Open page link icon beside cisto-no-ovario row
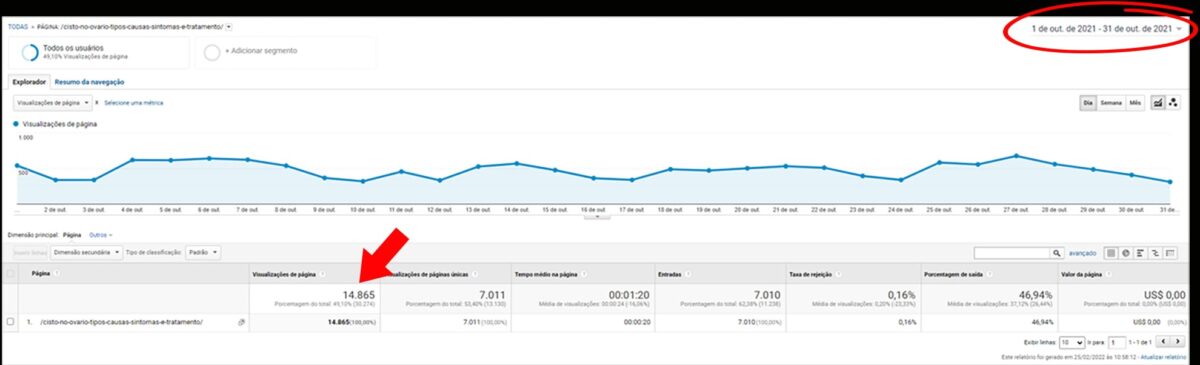Screen dimensions: 1200x365 (241, 322)
